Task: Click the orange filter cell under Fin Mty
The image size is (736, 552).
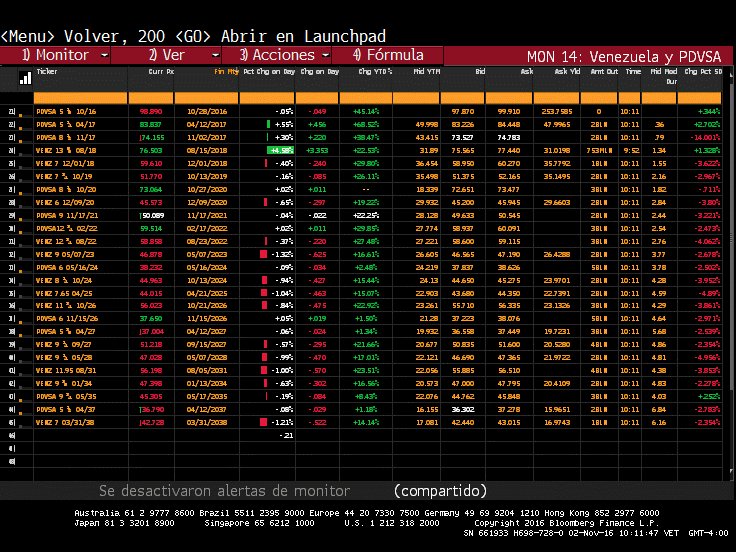Action: click(206, 98)
